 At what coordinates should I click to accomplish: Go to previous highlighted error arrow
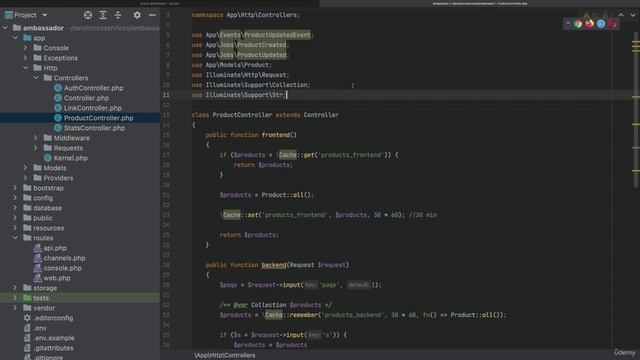point(621,15)
